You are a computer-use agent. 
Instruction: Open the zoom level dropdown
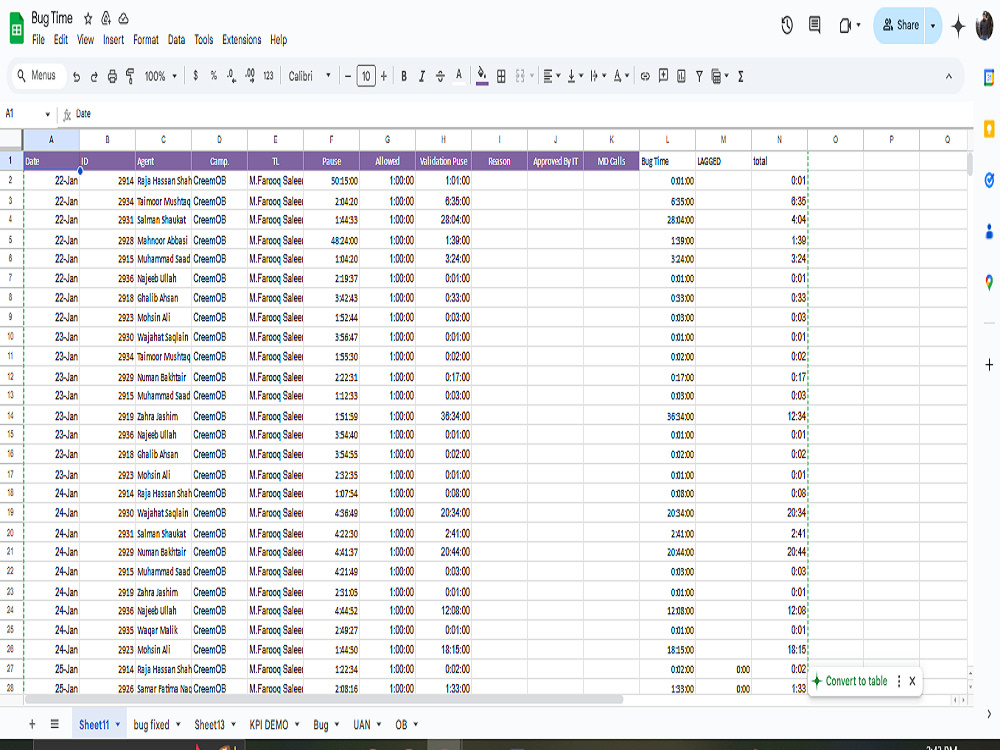point(160,77)
